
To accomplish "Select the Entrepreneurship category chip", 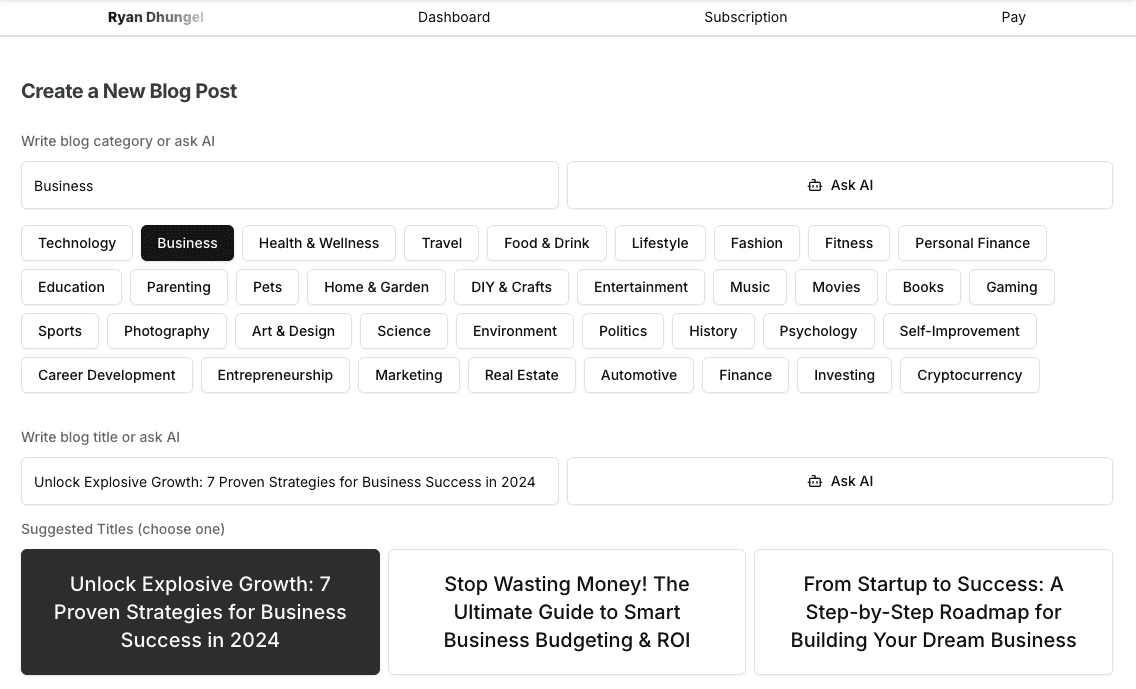I will tap(275, 375).
